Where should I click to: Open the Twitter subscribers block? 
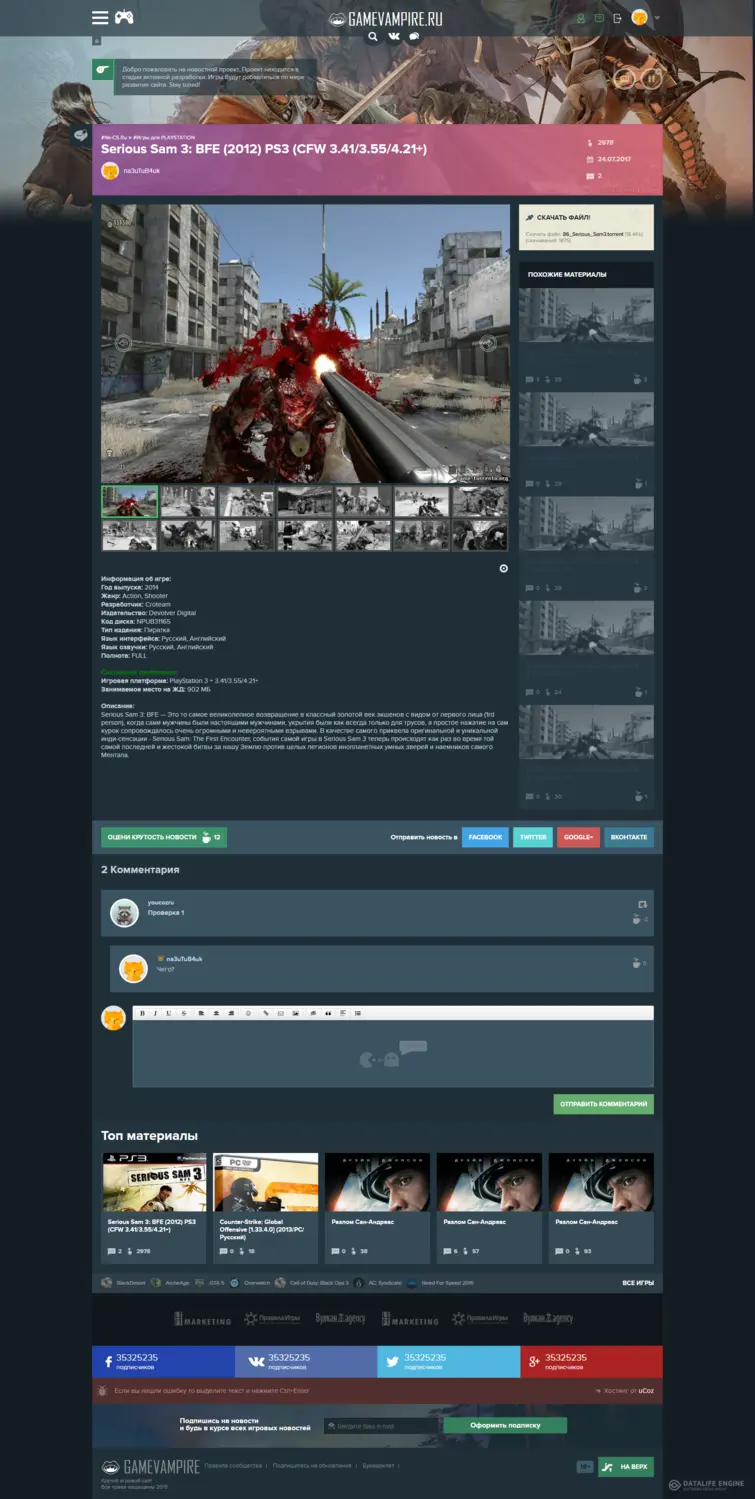448,1362
